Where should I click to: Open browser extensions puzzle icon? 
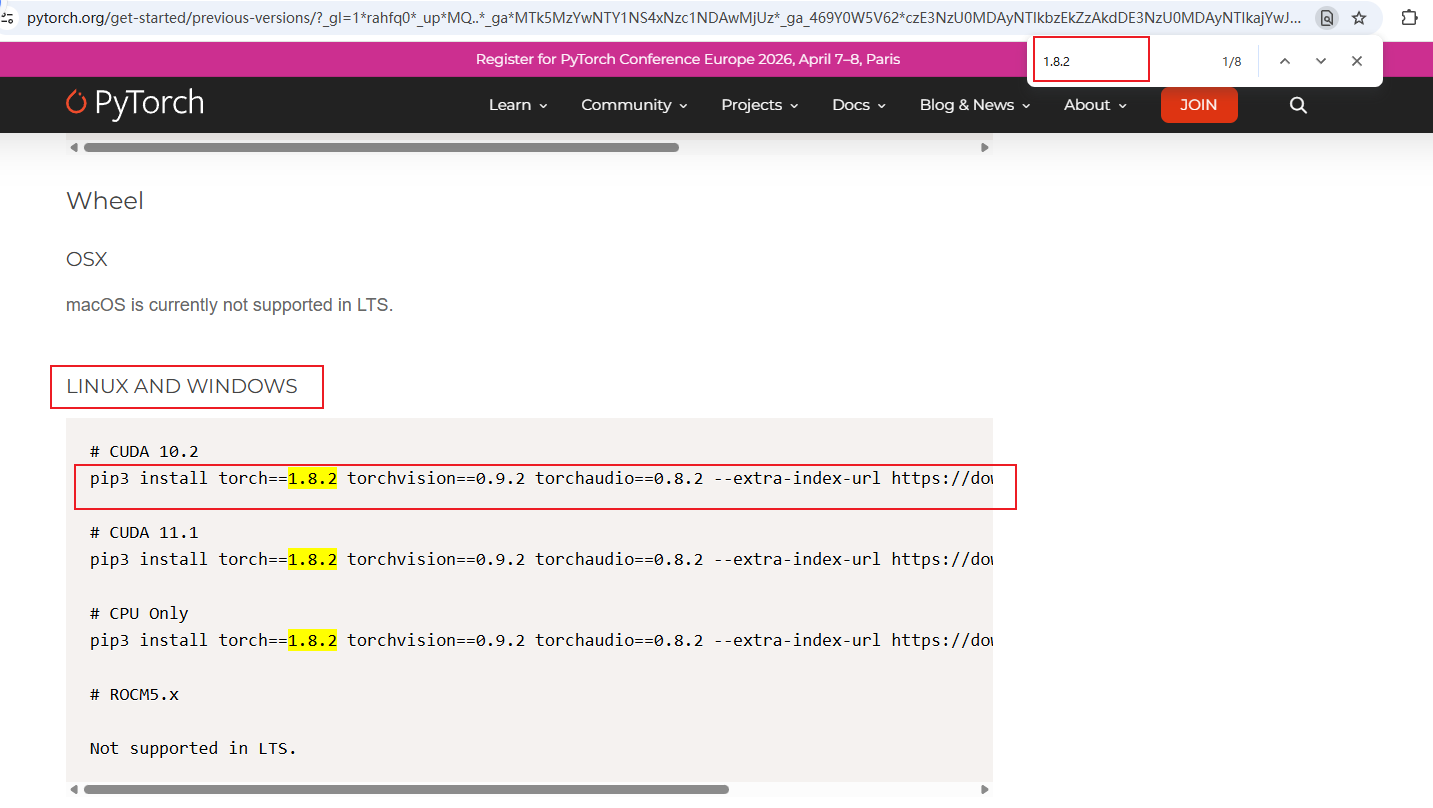click(x=1409, y=17)
